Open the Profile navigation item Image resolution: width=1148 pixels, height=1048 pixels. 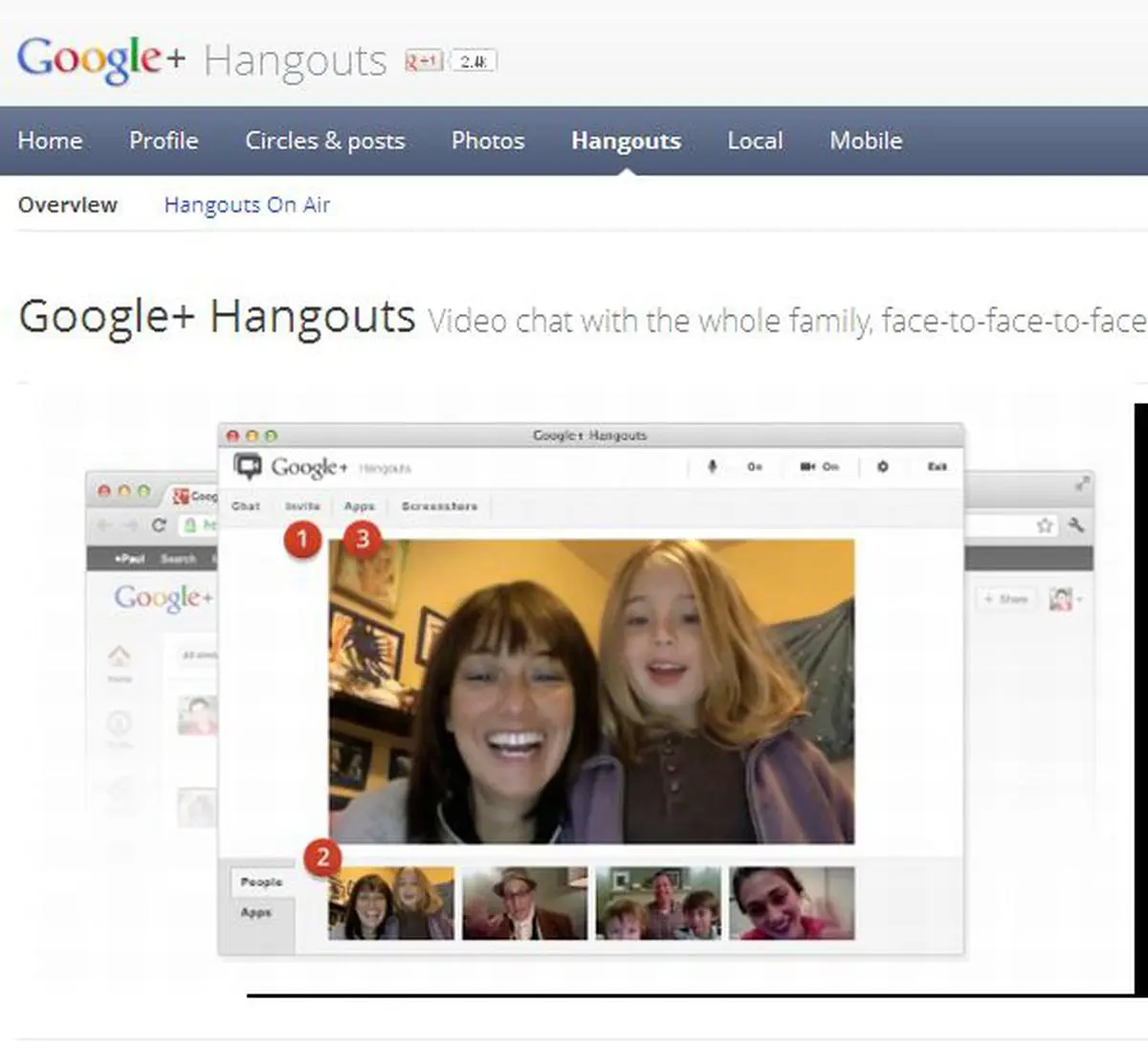164,141
